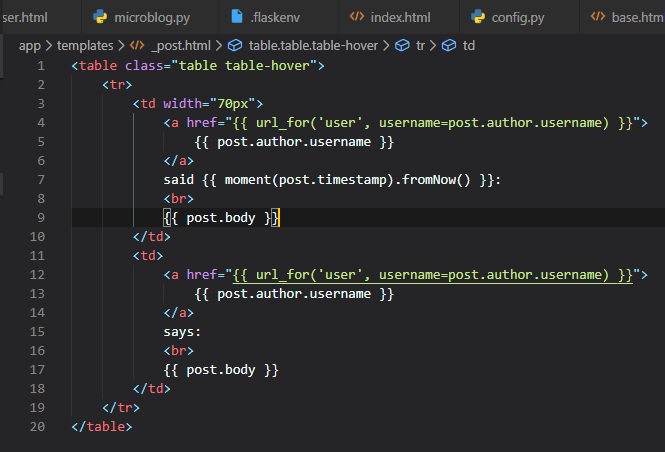Screen dimensions: 665x452
Task: Click the _post.html file icon in breadcrumbs
Action: 138,45
